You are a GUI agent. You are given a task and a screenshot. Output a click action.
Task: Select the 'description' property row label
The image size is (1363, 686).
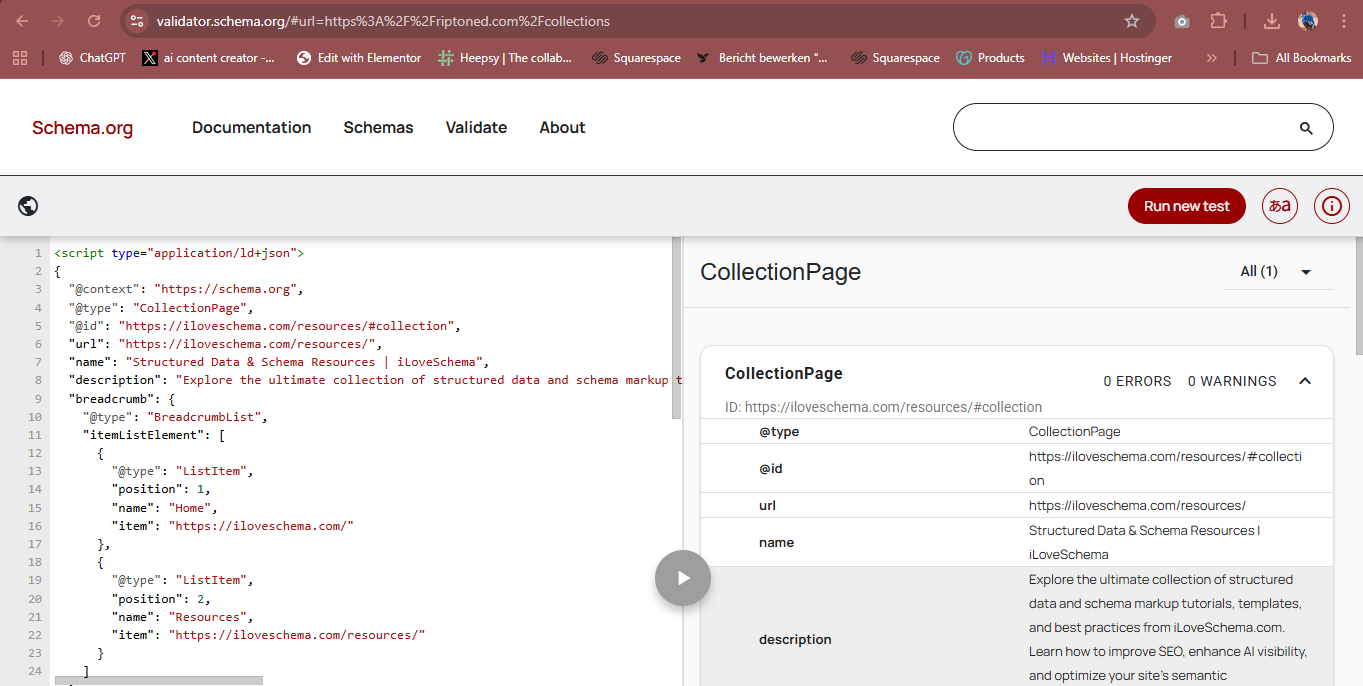click(x=795, y=639)
